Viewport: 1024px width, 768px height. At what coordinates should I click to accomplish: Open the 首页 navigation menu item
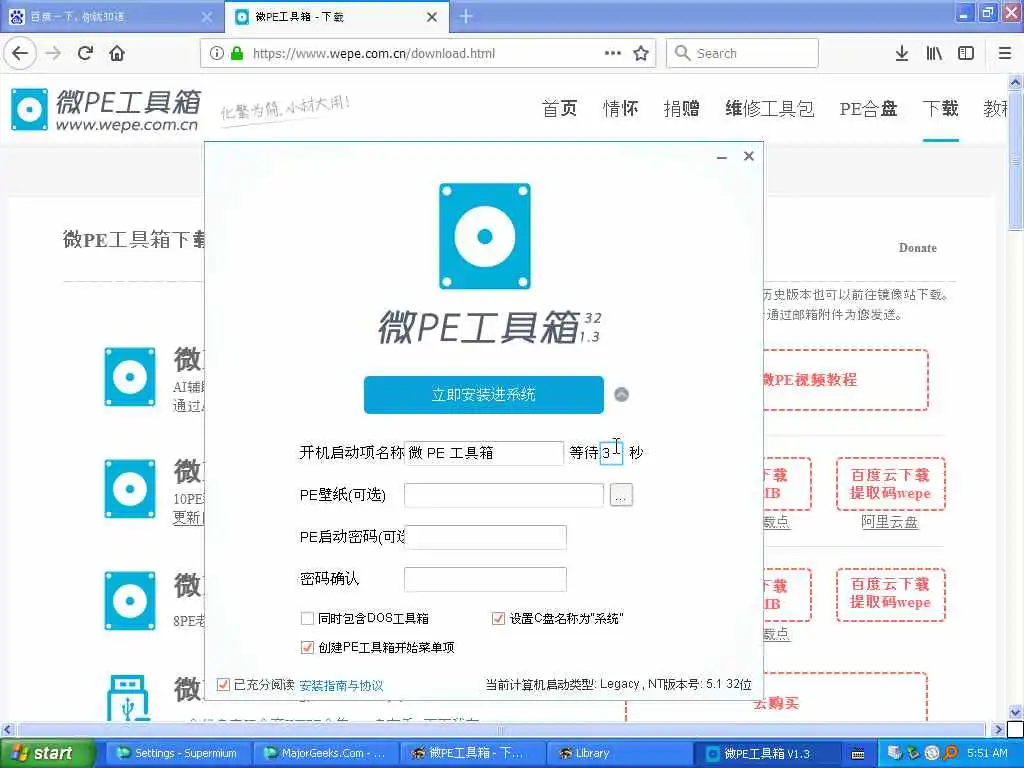coord(560,108)
